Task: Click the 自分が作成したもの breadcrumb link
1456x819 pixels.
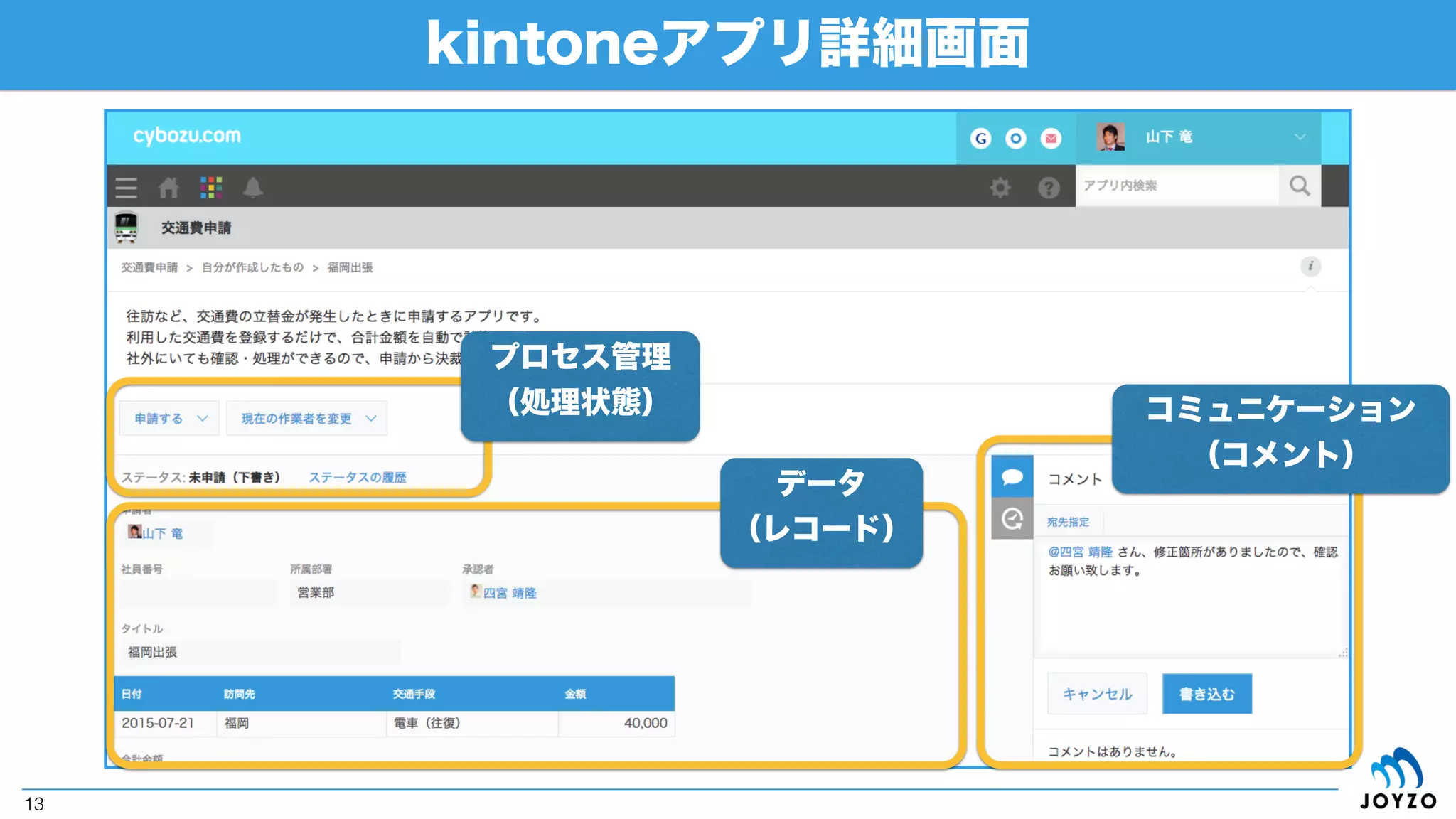Action: (x=252, y=267)
